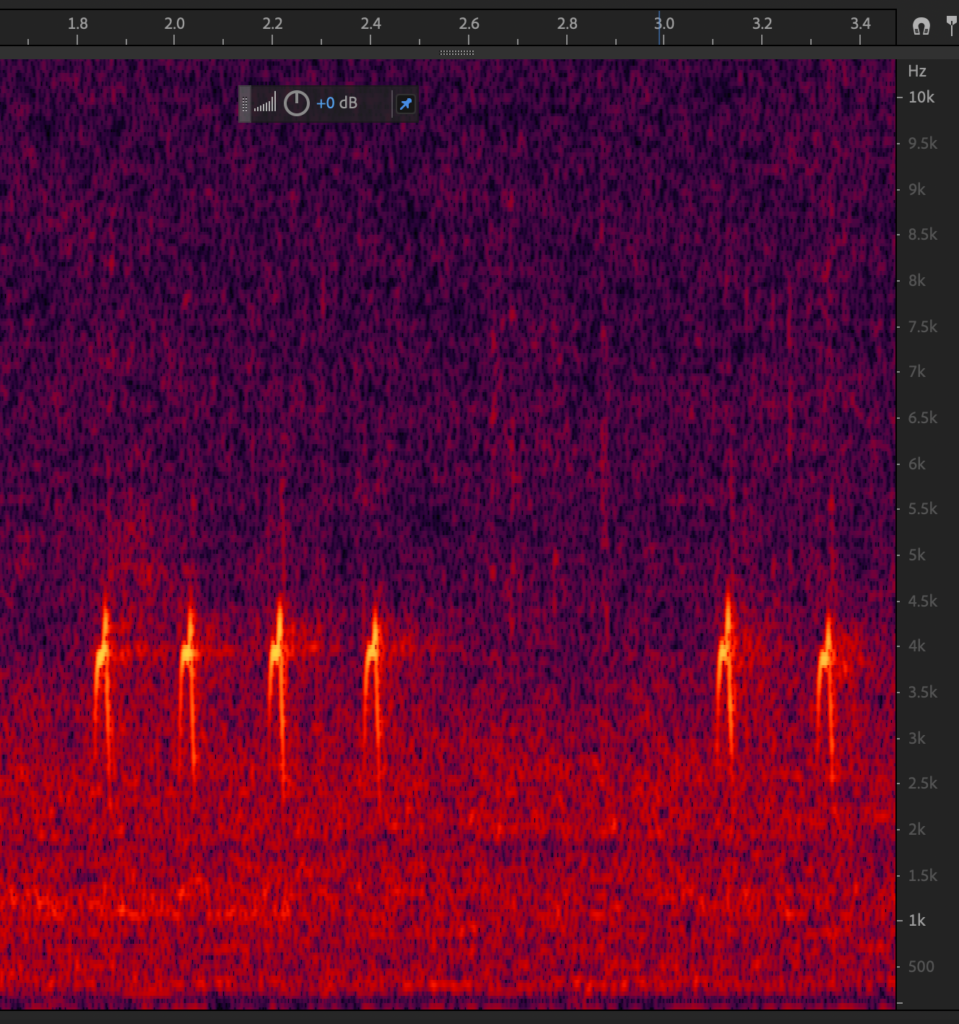The image size is (959, 1024).
Task: Click the 1k frequency scale label
Action: tap(917, 920)
